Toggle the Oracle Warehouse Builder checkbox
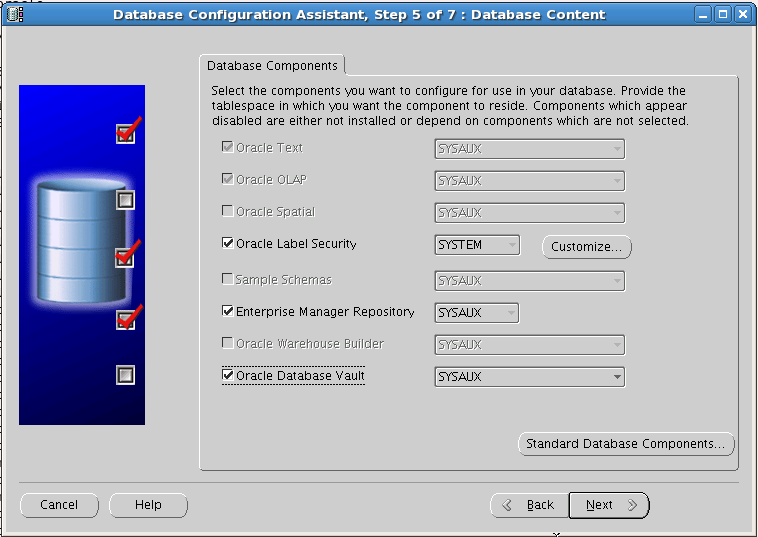This screenshot has height=537, width=758. pyautogui.click(x=227, y=343)
